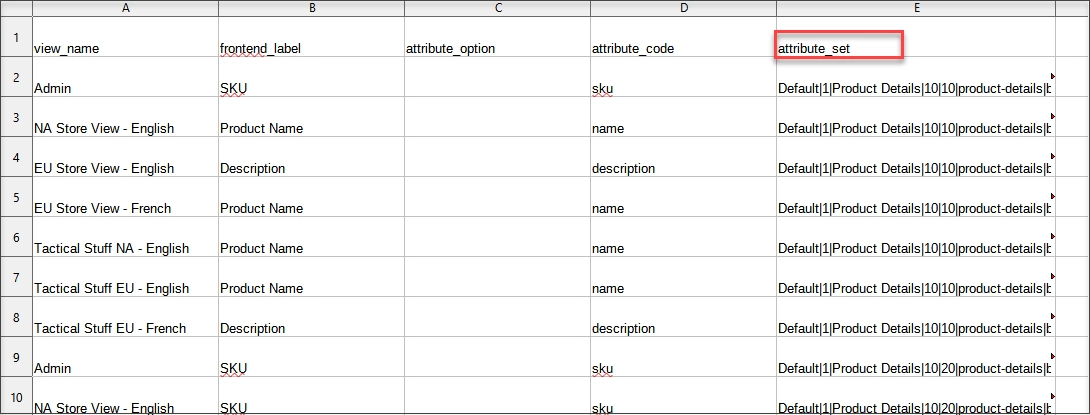Click the attribute_set header cell
This screenshot has height=415, width=1090.
tap(916, 37)
